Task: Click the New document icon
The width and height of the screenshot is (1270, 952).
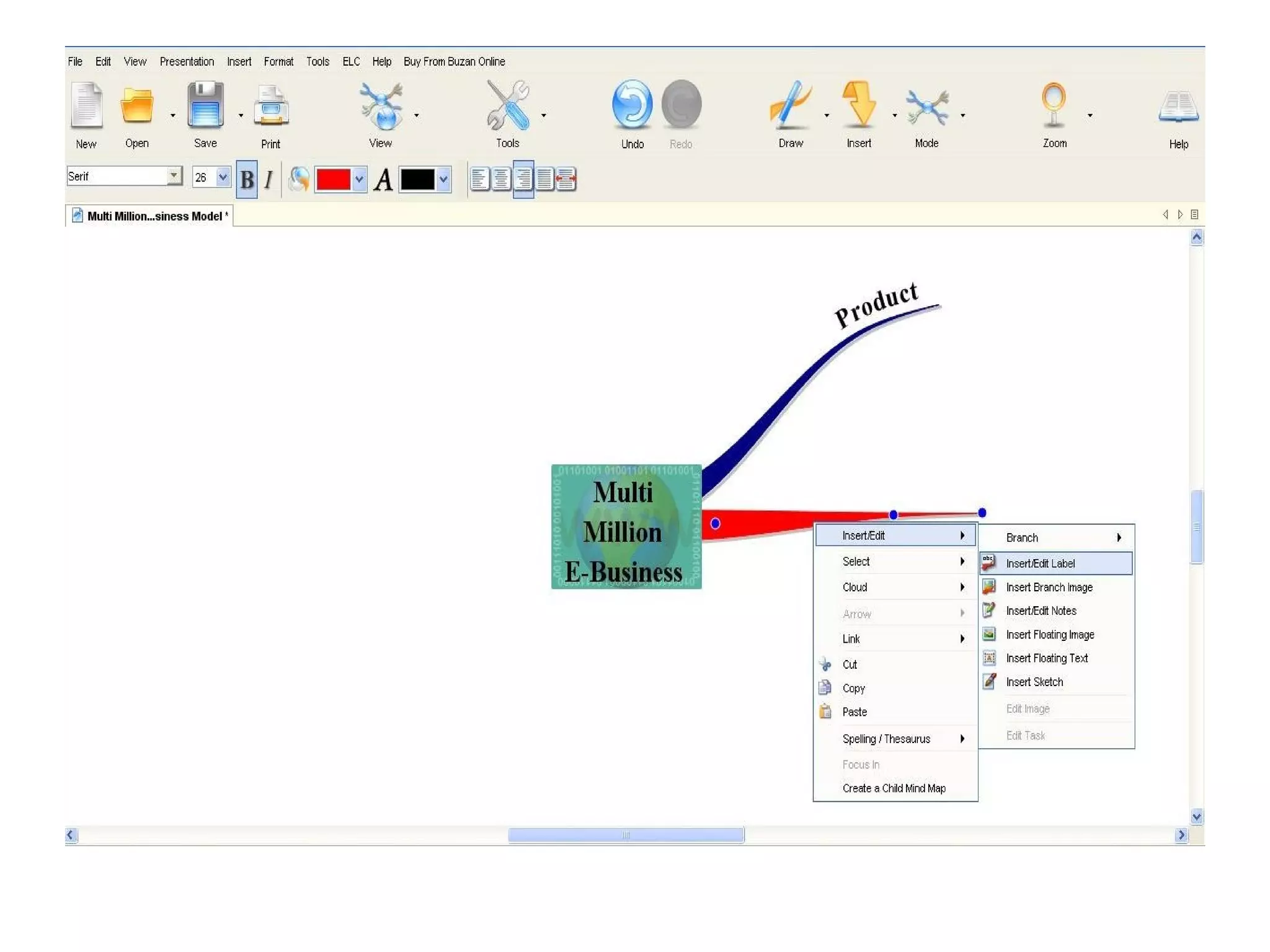Action: [86, 107]
